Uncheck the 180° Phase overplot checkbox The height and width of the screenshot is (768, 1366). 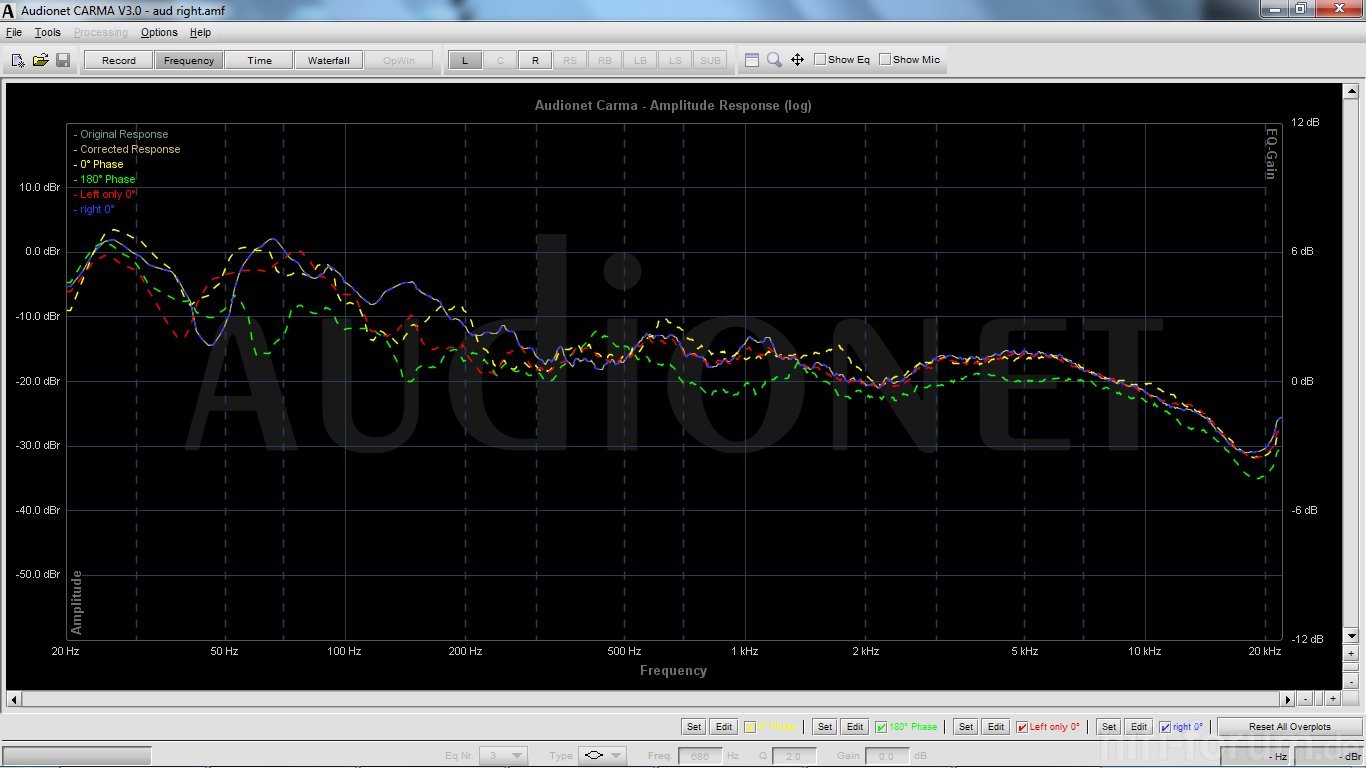(x=881, y=727)
